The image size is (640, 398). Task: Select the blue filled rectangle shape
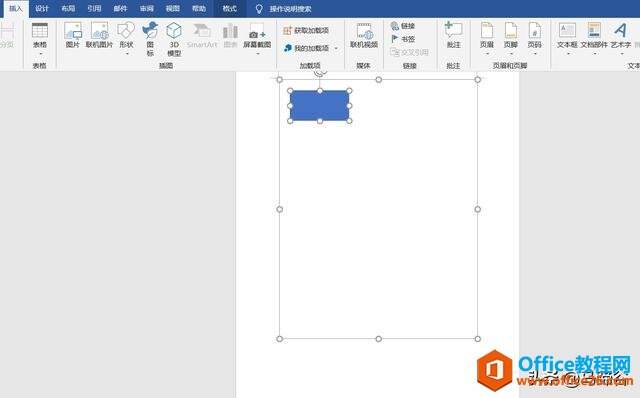320,106
